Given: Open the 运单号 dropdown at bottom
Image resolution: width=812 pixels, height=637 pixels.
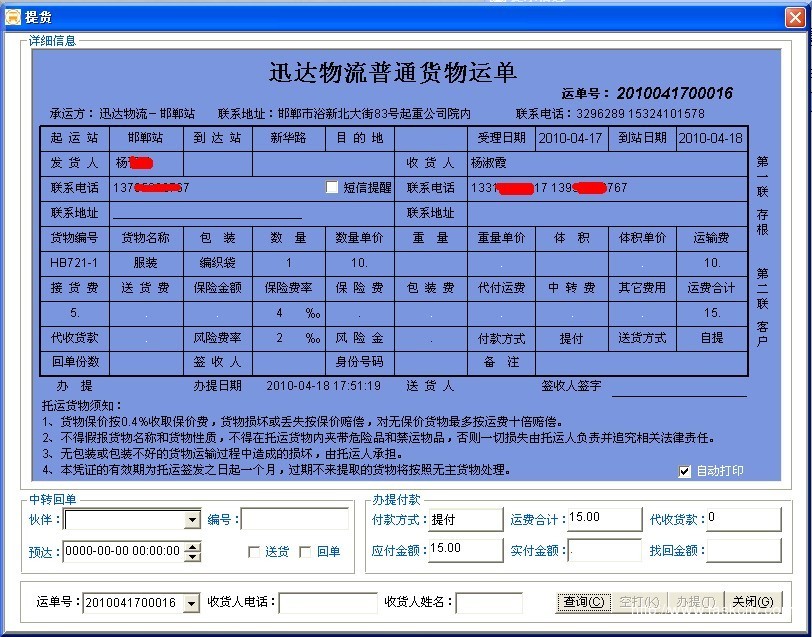Looking at the screenshot, I should tap(192, 603).
